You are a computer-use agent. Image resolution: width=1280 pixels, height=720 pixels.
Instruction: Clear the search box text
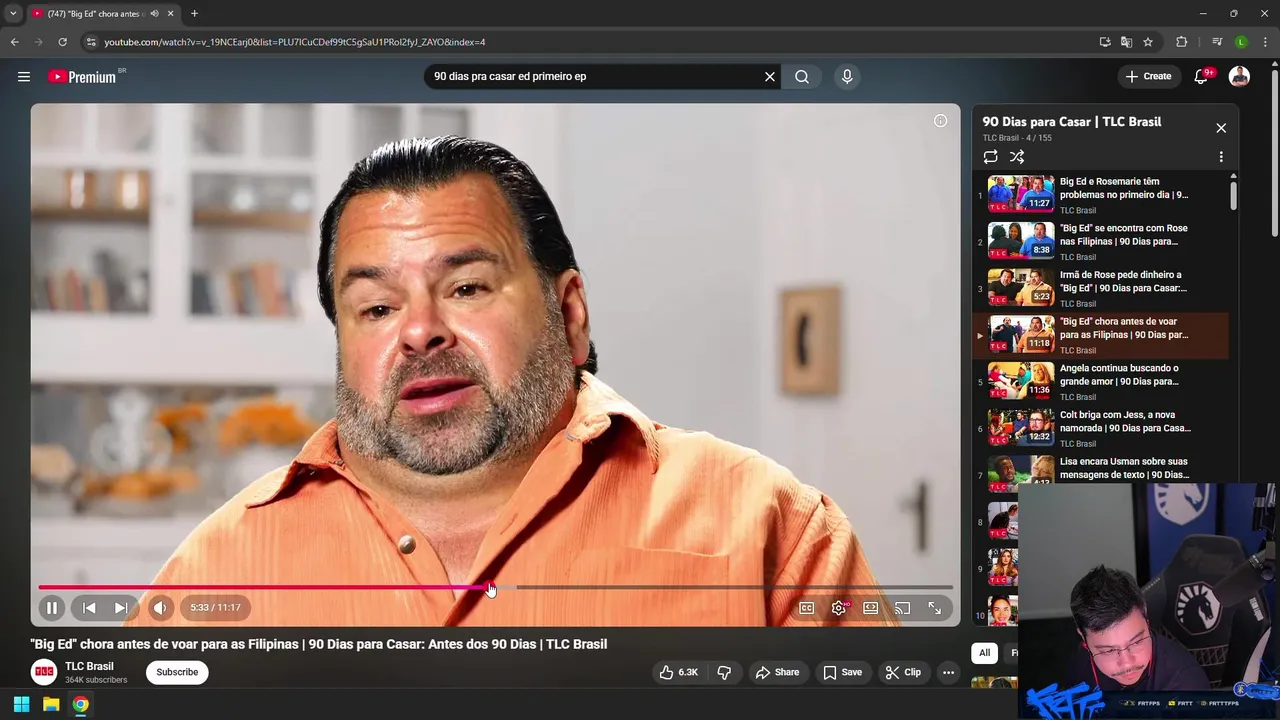pyautogui.click(x=770, y=76)
